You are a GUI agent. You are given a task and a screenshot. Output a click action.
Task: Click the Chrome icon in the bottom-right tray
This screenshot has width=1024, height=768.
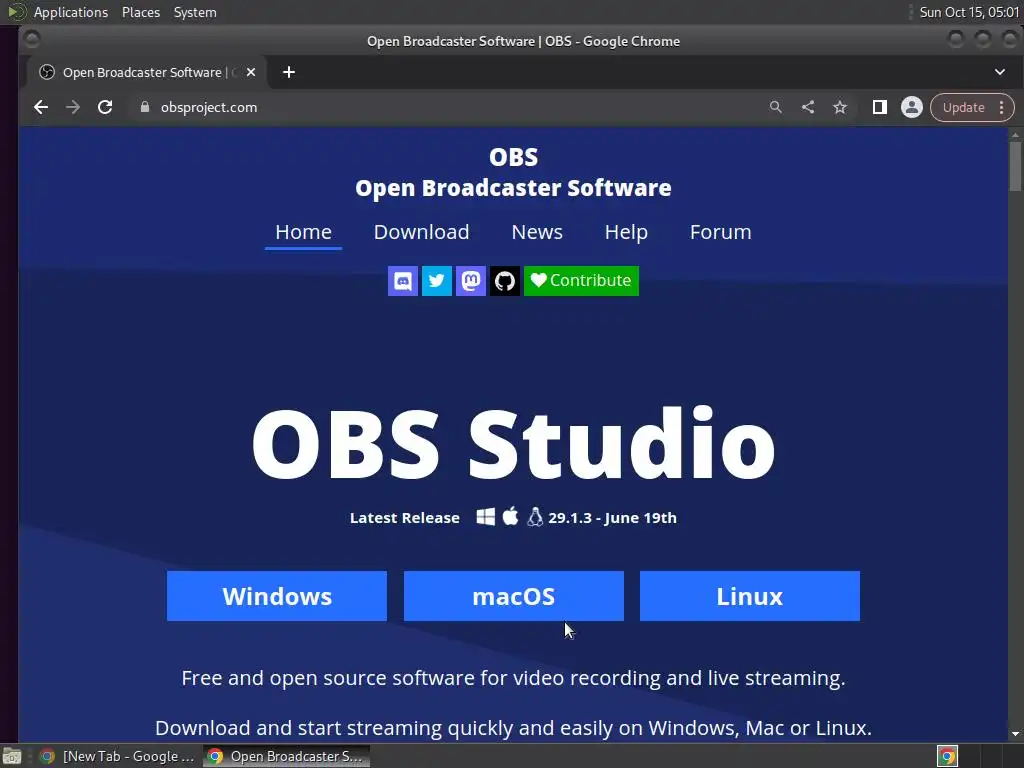click(x=947, y=756)
